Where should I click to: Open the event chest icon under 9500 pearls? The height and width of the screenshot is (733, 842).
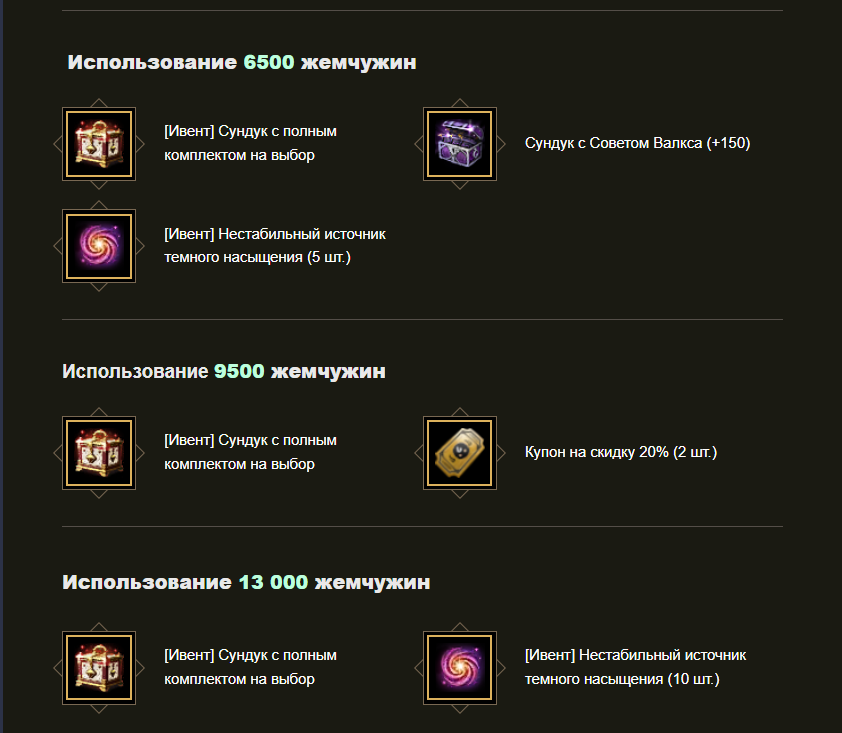point(99,453)
